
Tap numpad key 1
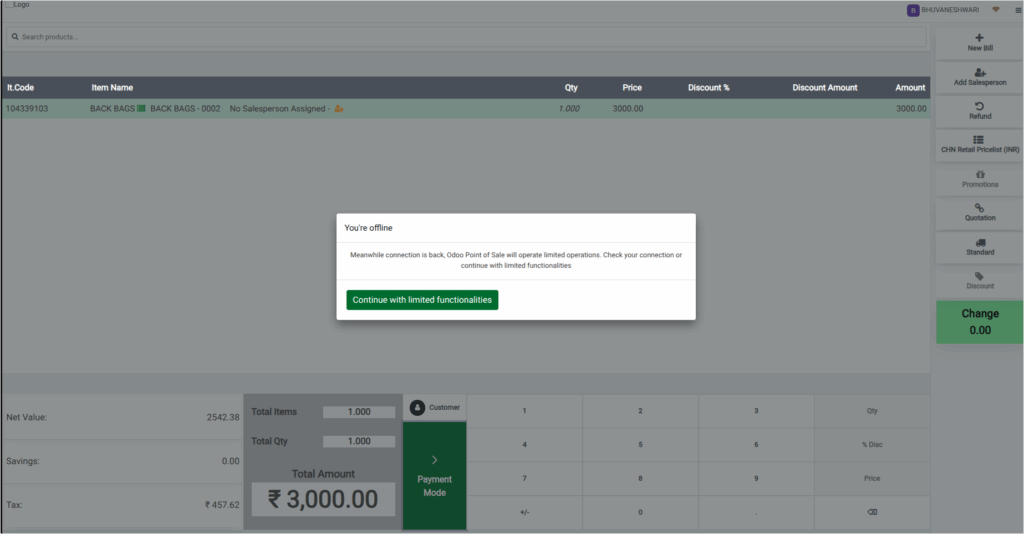(524, 411)
